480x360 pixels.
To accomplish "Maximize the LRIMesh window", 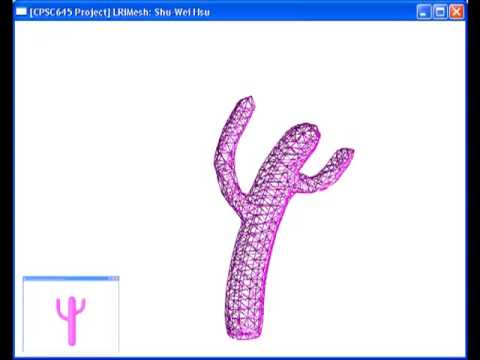I will click(x=440, y=12).
